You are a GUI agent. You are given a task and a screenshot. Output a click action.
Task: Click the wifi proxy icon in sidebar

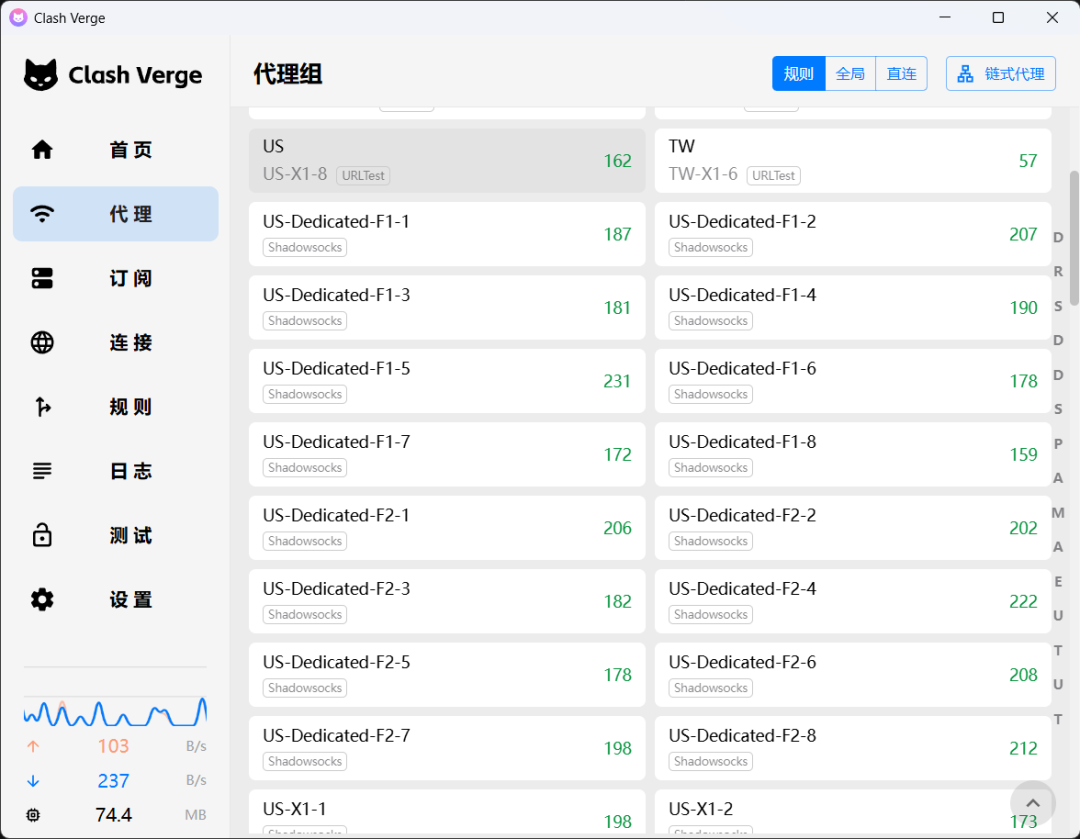click(42, 214)
